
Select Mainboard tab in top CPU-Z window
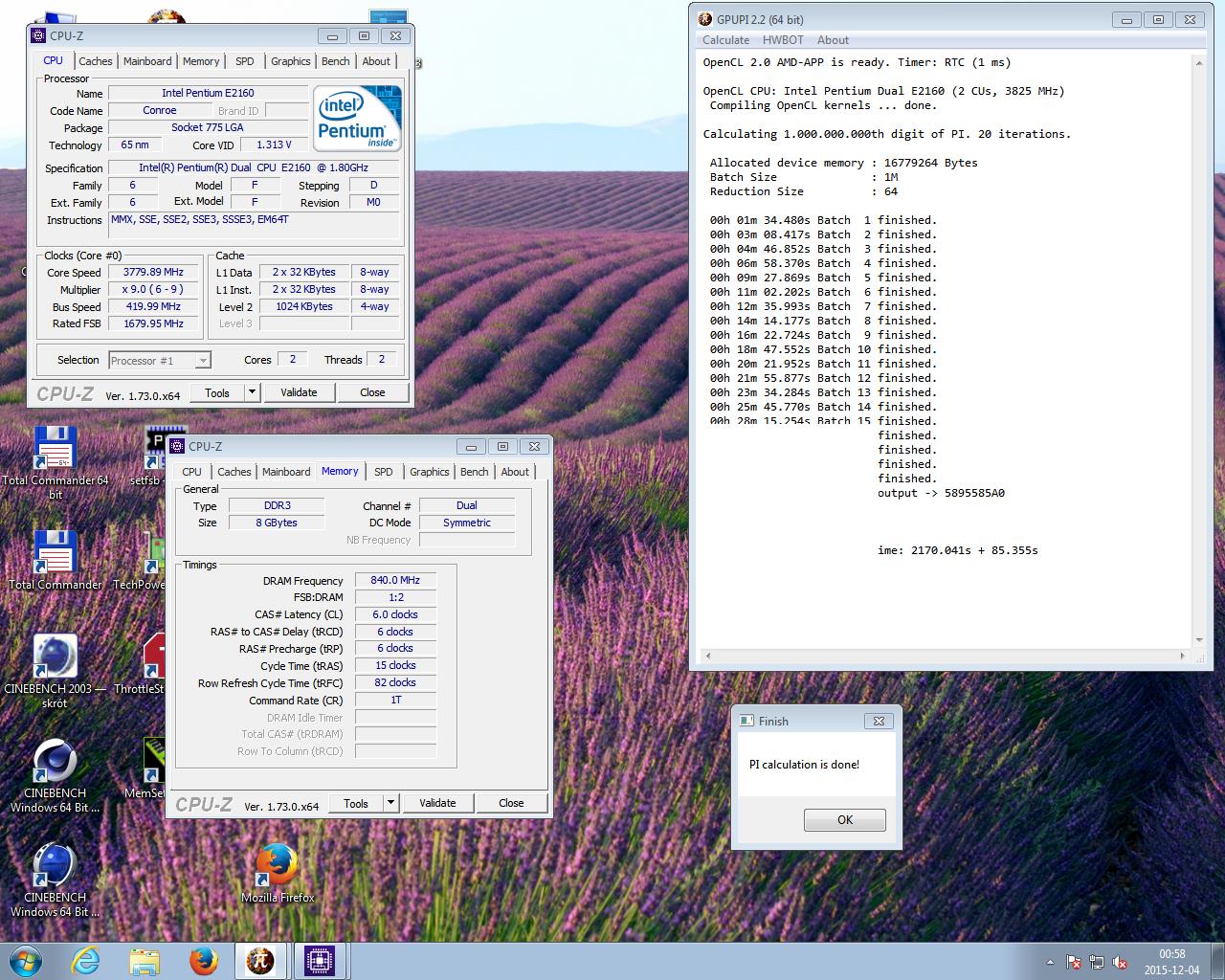[x=147, y=61]
